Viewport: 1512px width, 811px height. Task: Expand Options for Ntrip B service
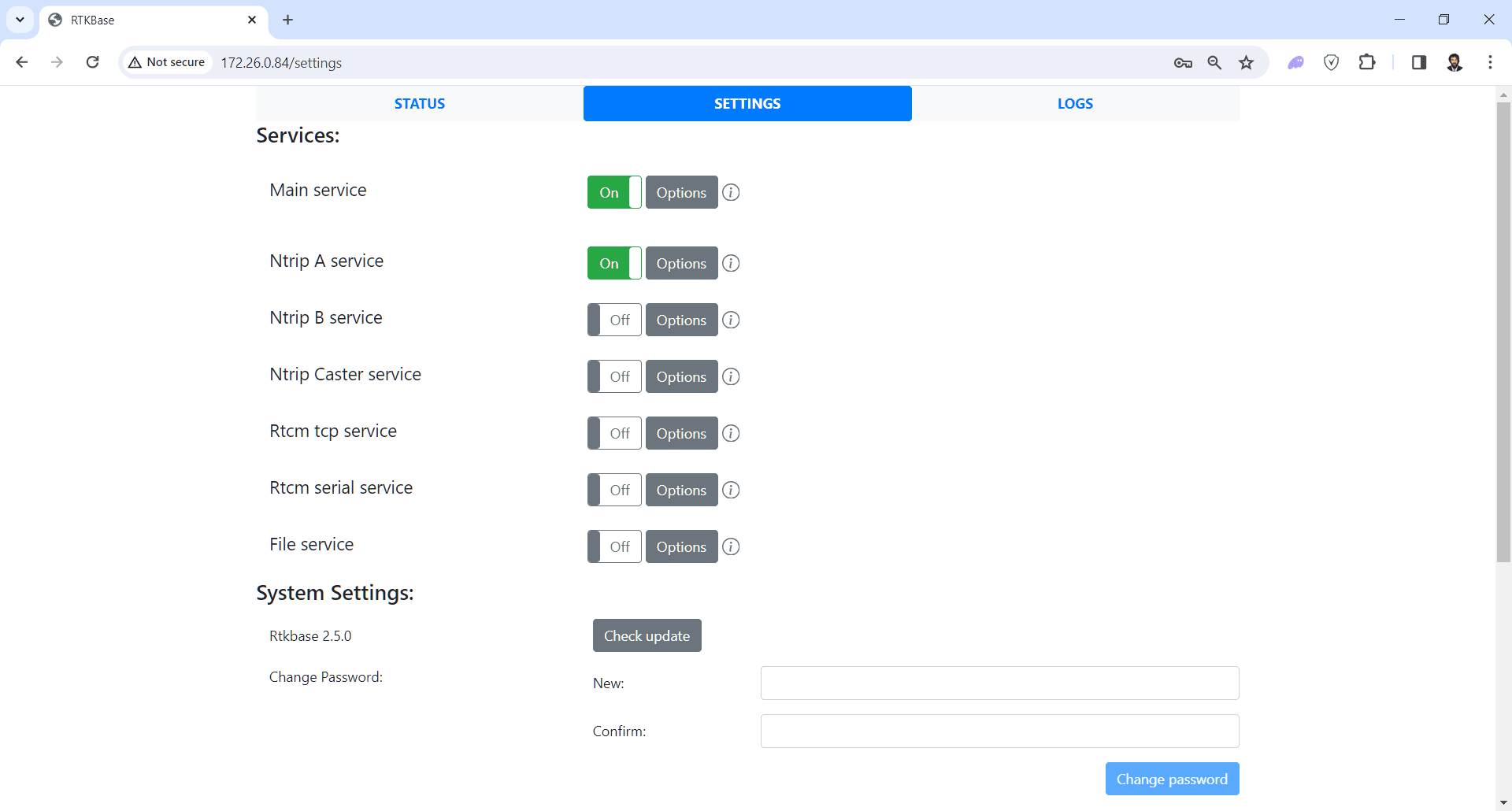pos(681,320)
